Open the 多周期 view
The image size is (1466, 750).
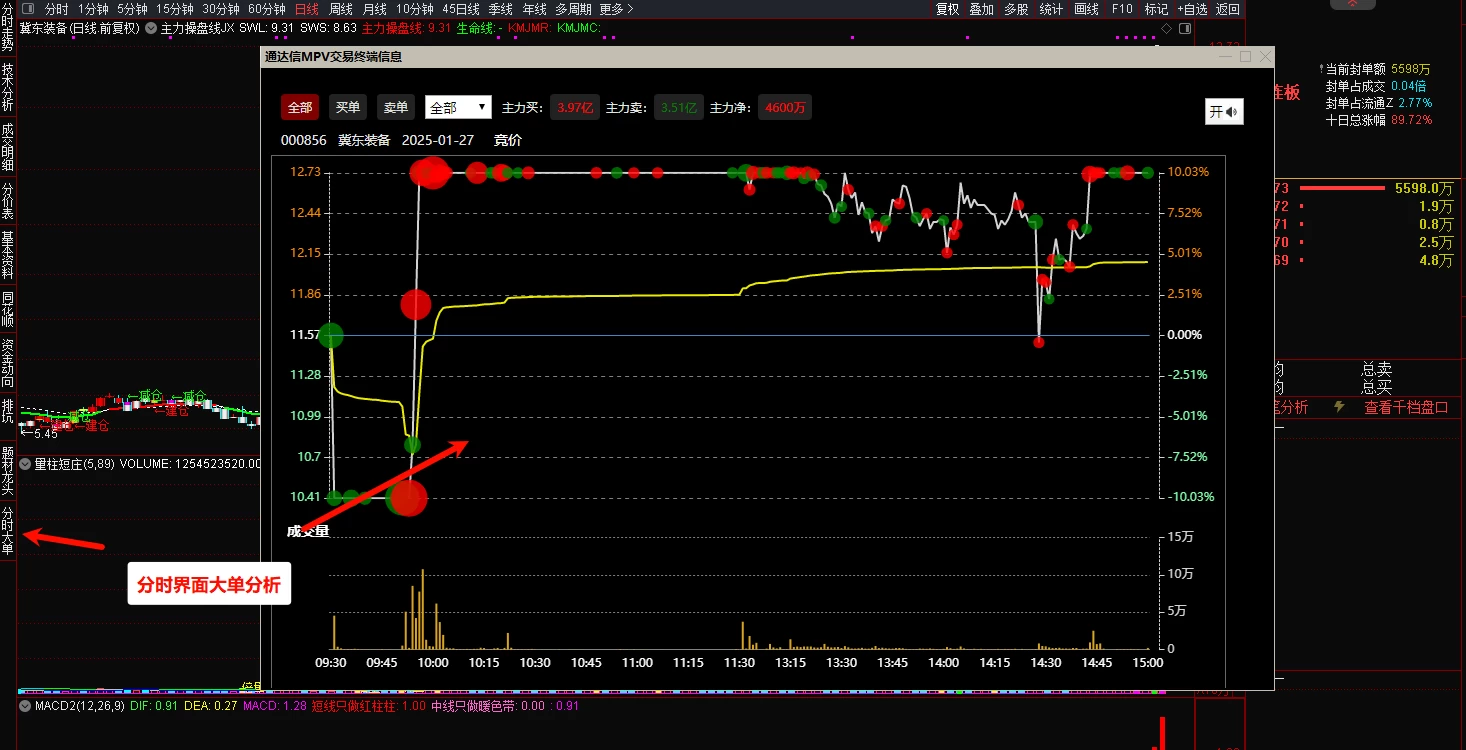573,9
